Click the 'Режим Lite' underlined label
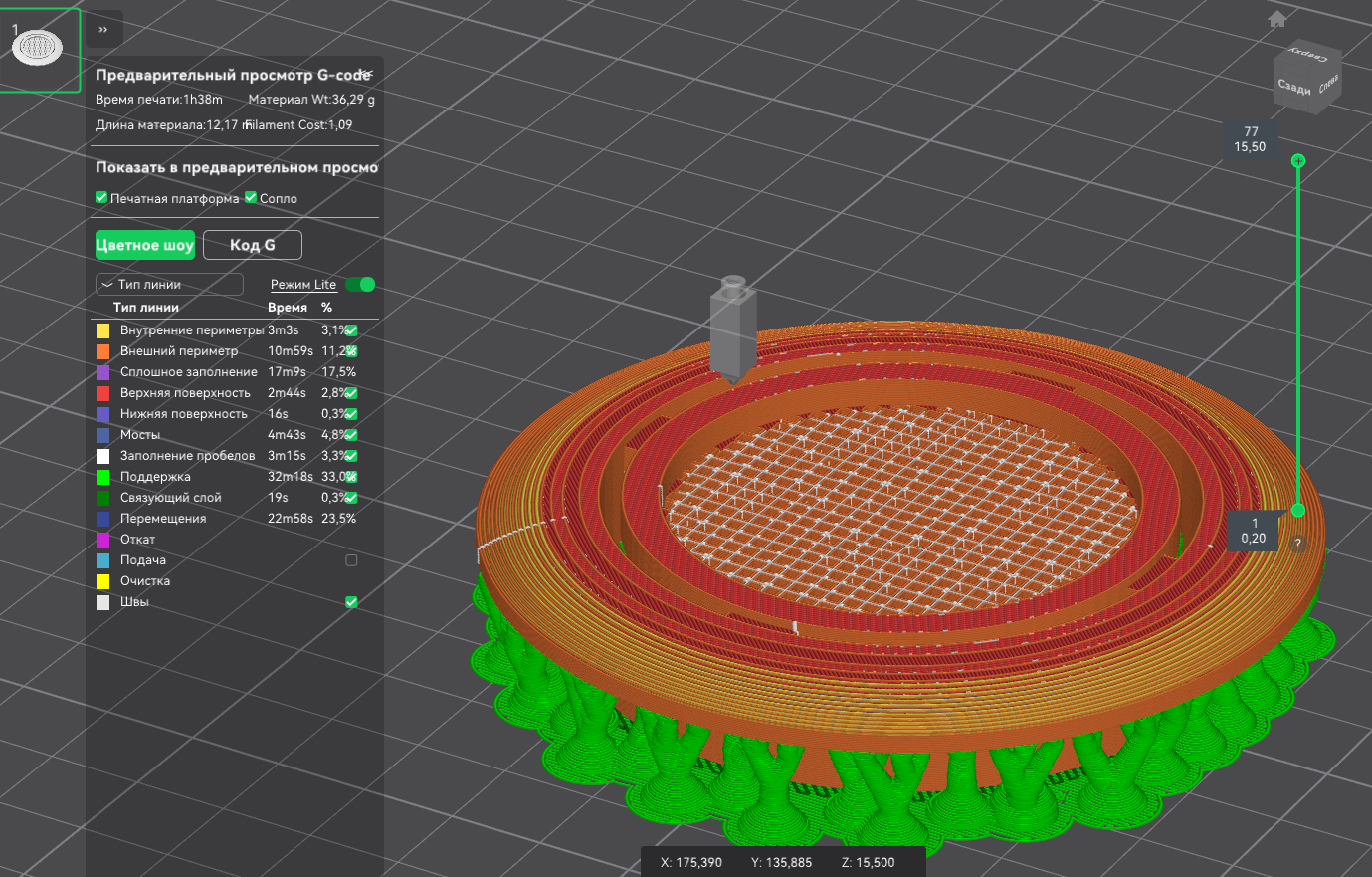1372x877 pixels. [x=303, y=285]
